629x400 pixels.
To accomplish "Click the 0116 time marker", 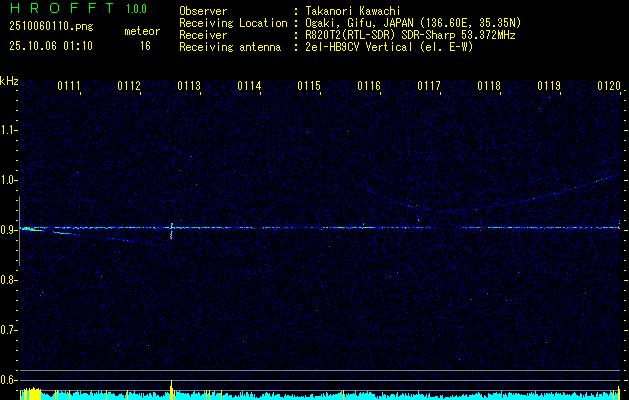I will click(x=369, y=85).
